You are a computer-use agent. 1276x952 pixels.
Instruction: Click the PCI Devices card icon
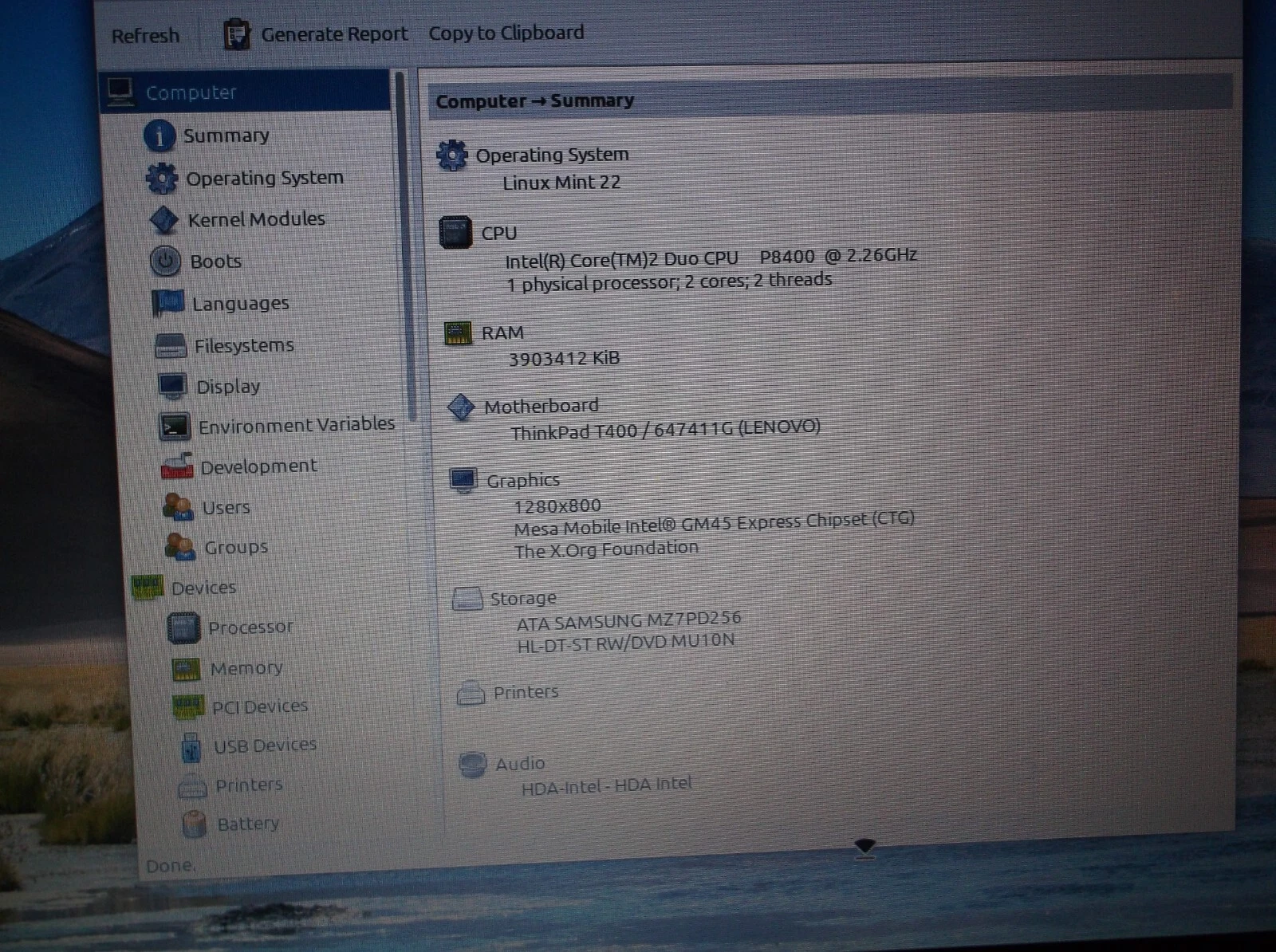[188, 706]
